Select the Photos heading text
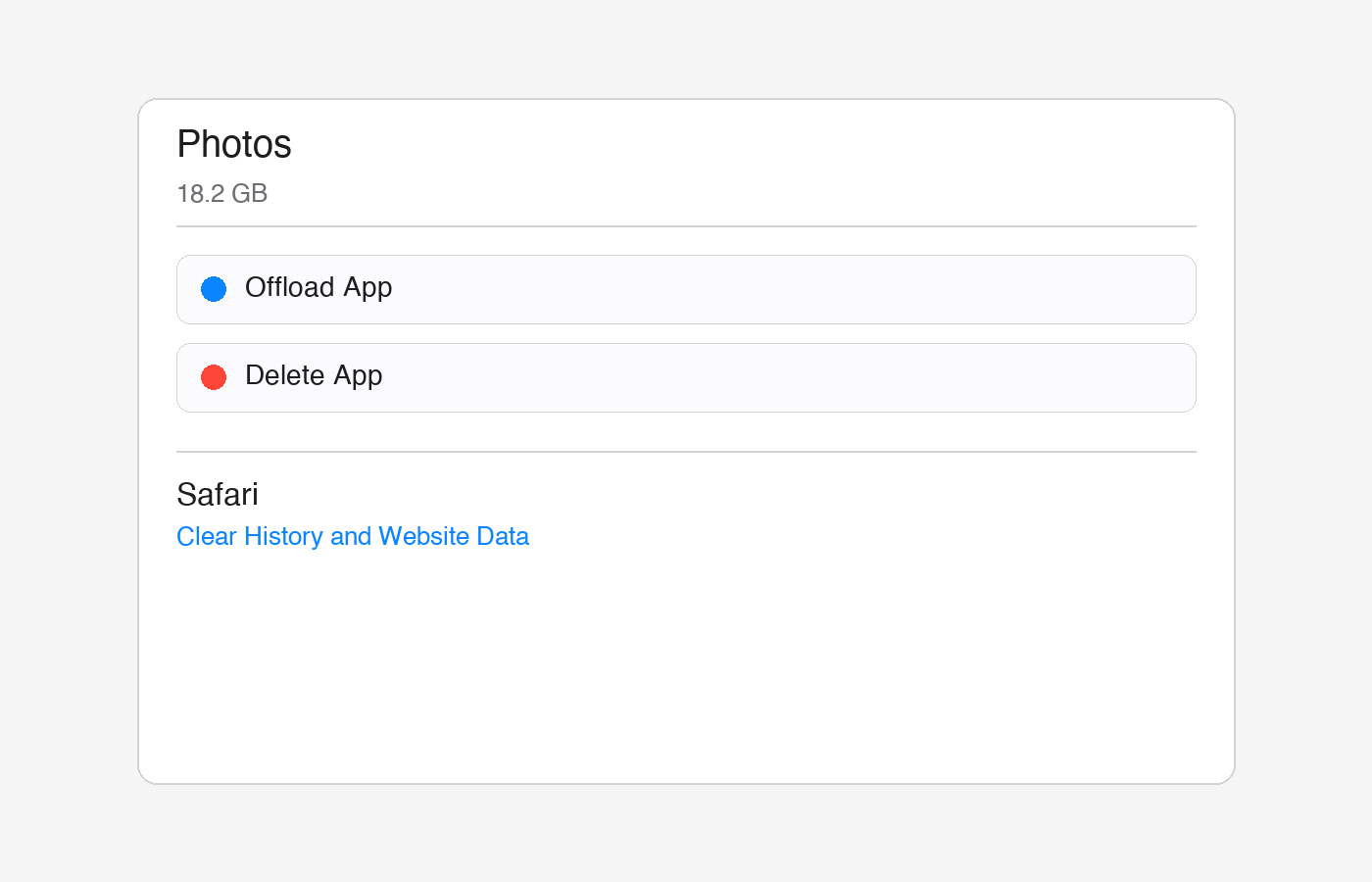The width and height of the screenshot is (1372, 882). tap(234, 144)
